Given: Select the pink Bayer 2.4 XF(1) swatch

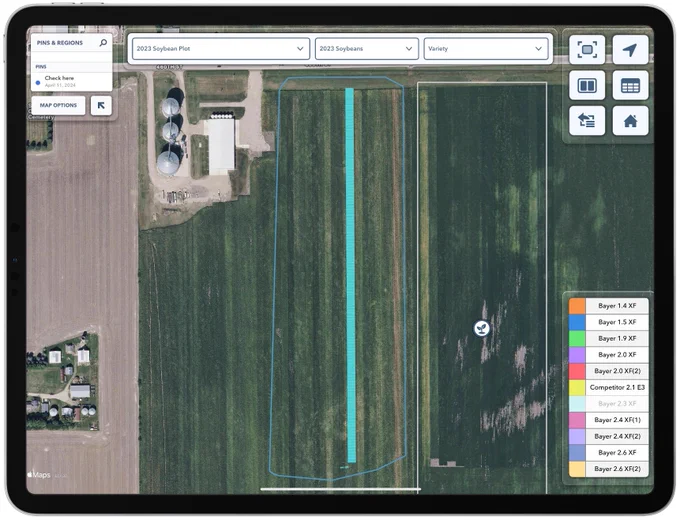Looking at the screenshot, I should (x=577, y=420).
